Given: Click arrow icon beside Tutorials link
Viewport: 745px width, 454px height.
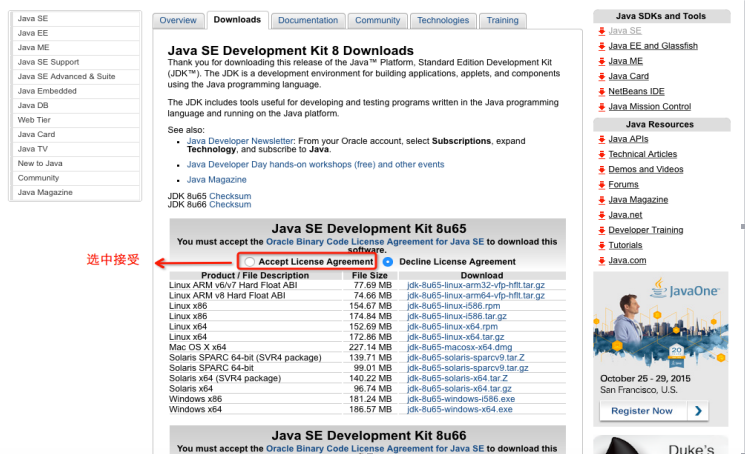Looking at the screenshot, I should click(602, 246).
